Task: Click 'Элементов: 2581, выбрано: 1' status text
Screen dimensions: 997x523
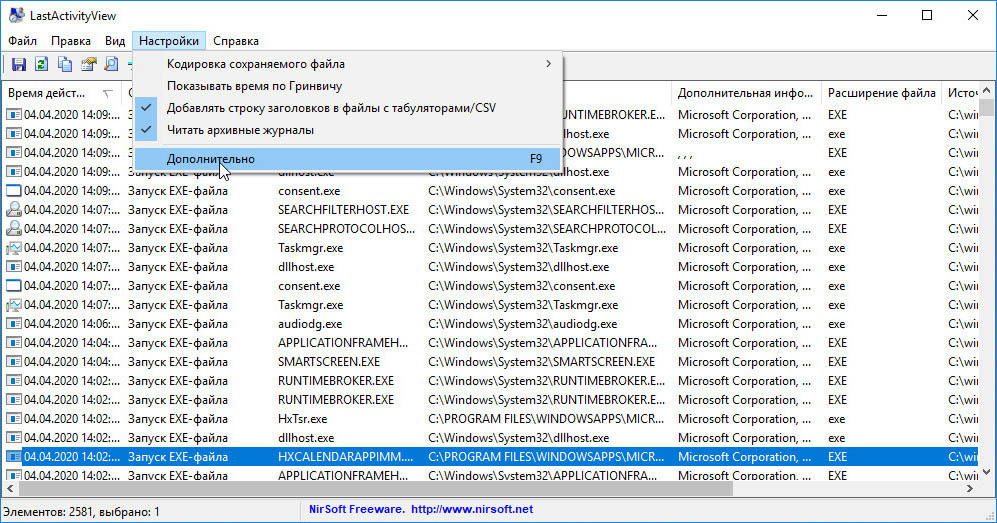Action: coord(81,511)
